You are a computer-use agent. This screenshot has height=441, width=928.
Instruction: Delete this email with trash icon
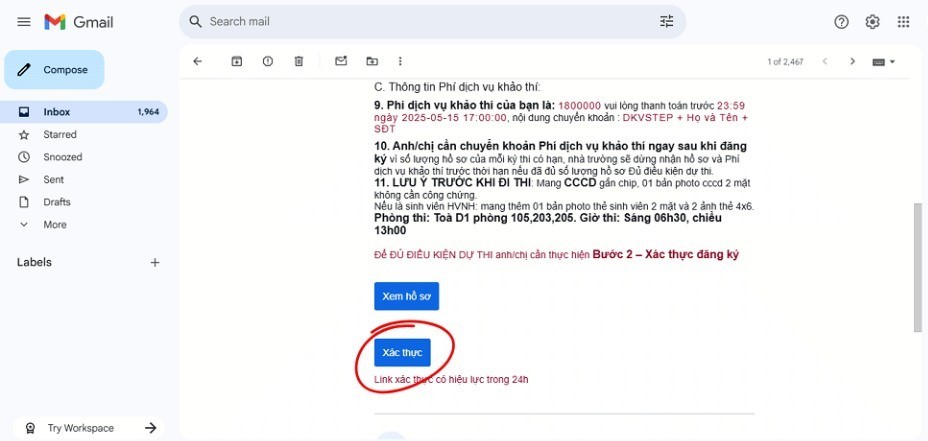(x=299, y=61)
